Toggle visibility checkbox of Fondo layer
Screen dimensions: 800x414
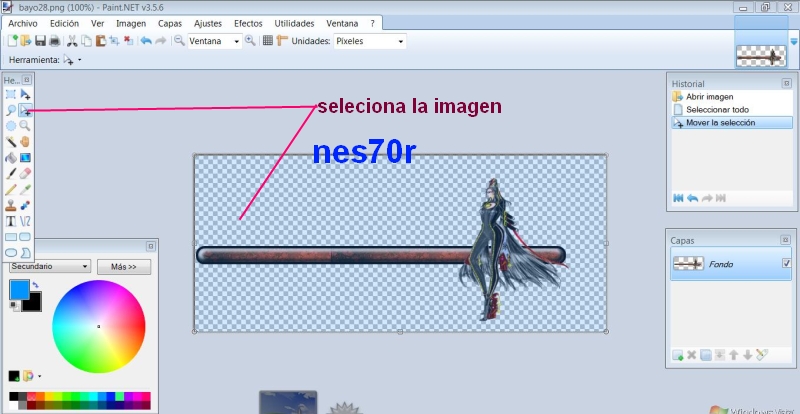tap(786, 263)
